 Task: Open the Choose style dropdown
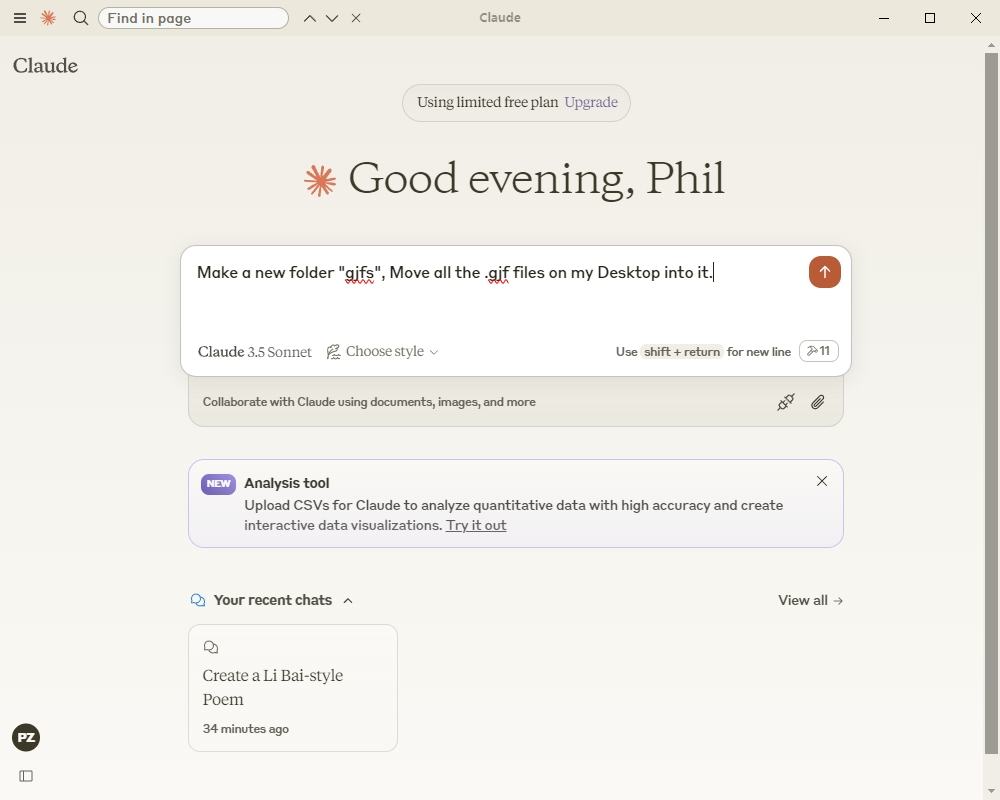click(383, 352)
